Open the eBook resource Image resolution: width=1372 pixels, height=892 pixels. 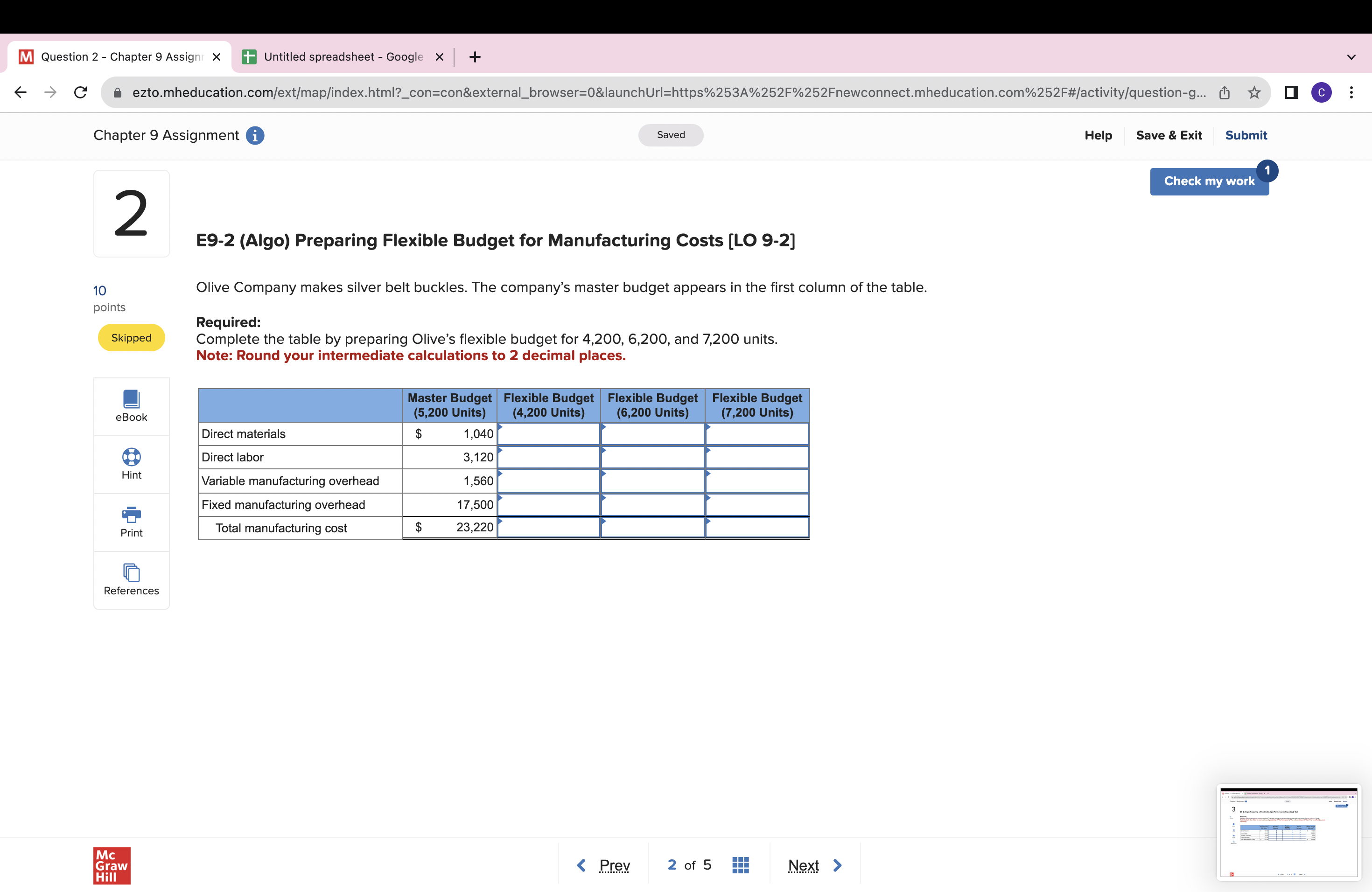pyautogui.click(x=131, y=406)
